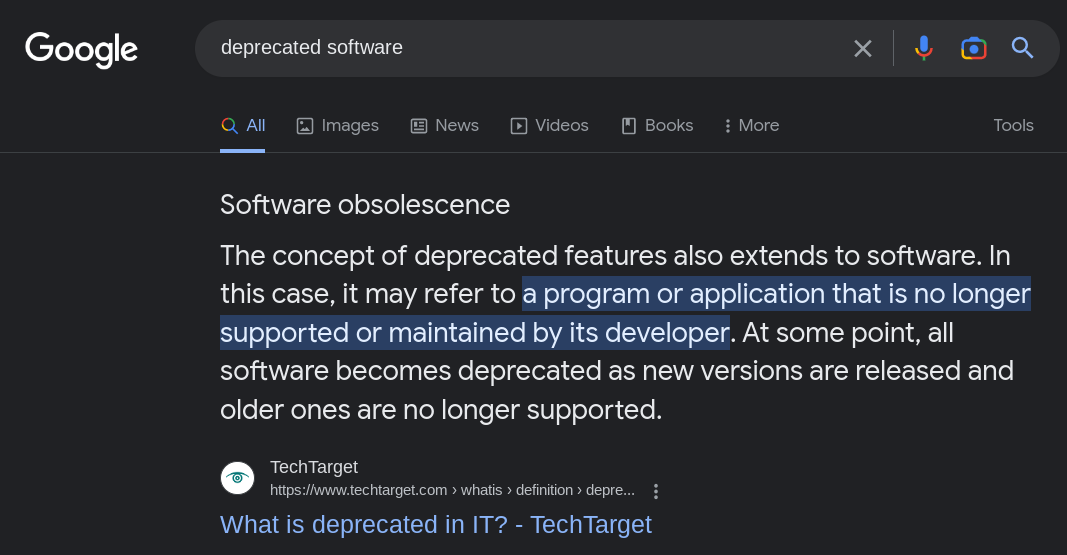Open "What is deprecated in IT? - TechTarget" link
This screenshot has height=555, width=1067.
click(436, 524)
